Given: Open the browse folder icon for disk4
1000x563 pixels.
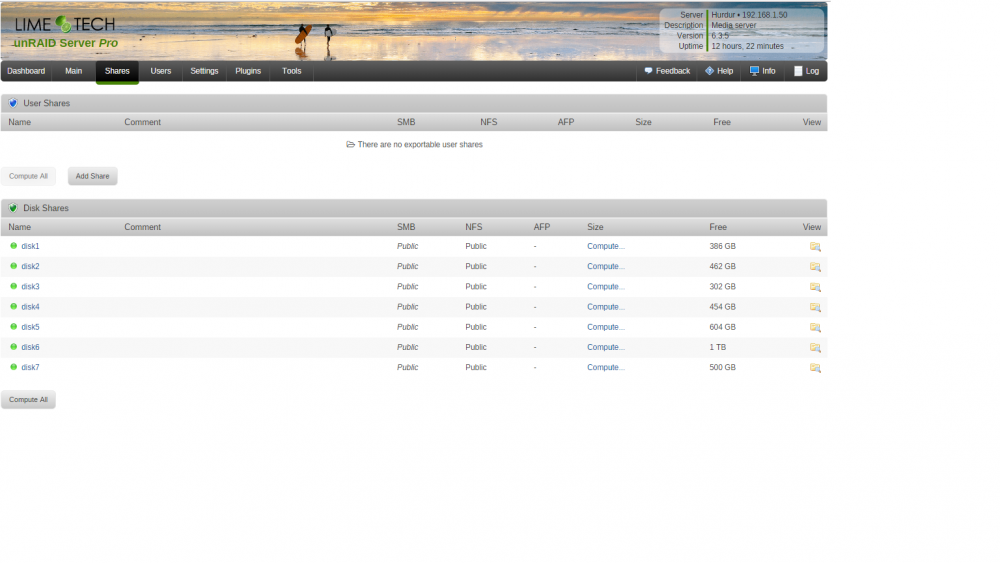Looking at the screenshot, I should coord(815,307).
